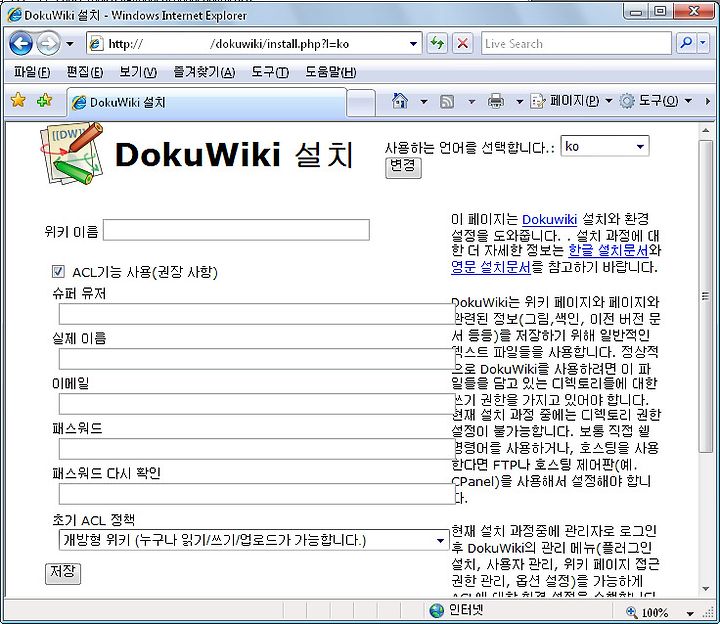Click the 슈퍼 유저 input field
The image size is (720, 624).
[257, 314]
